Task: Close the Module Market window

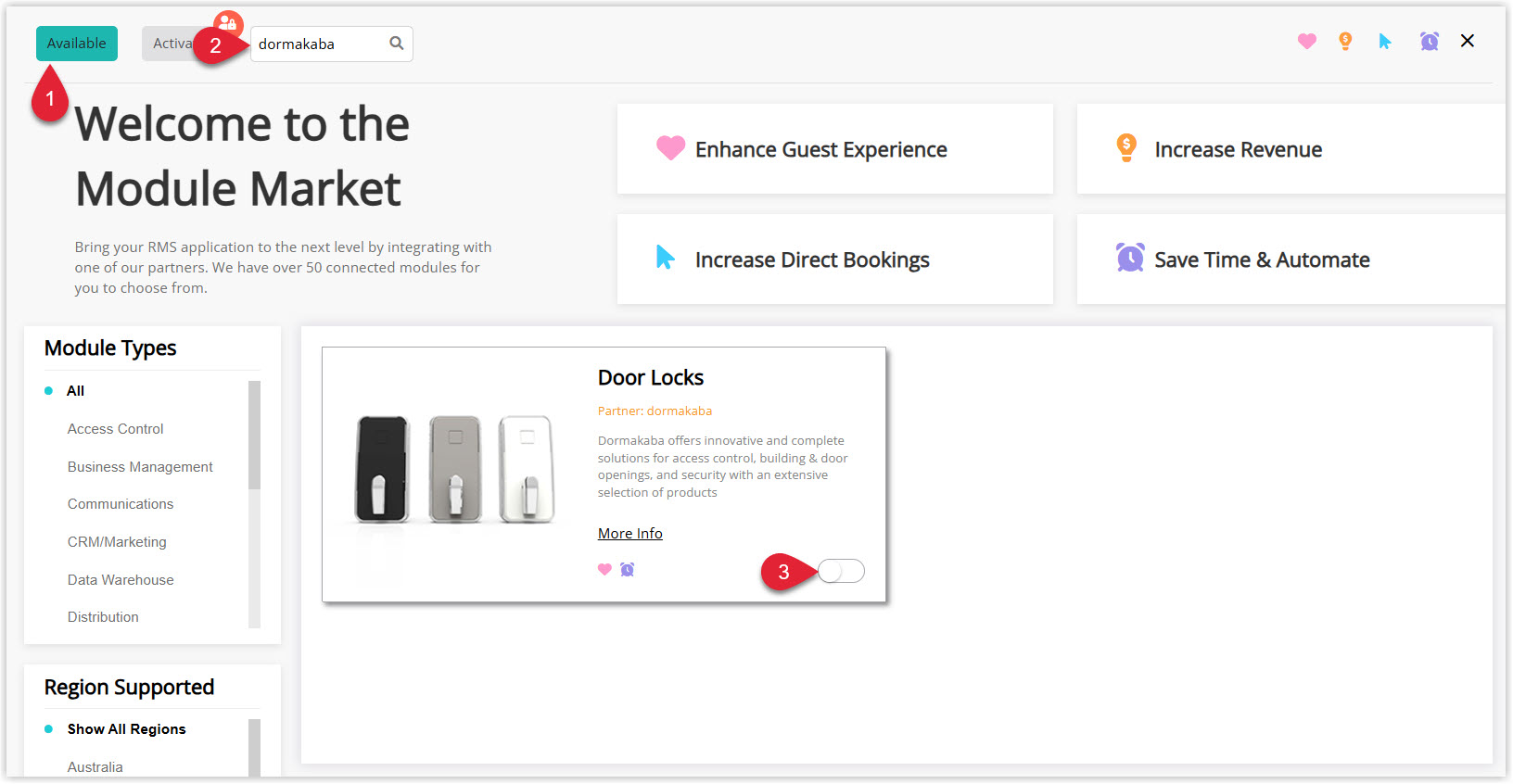Action: click(x=1468, y=41)
